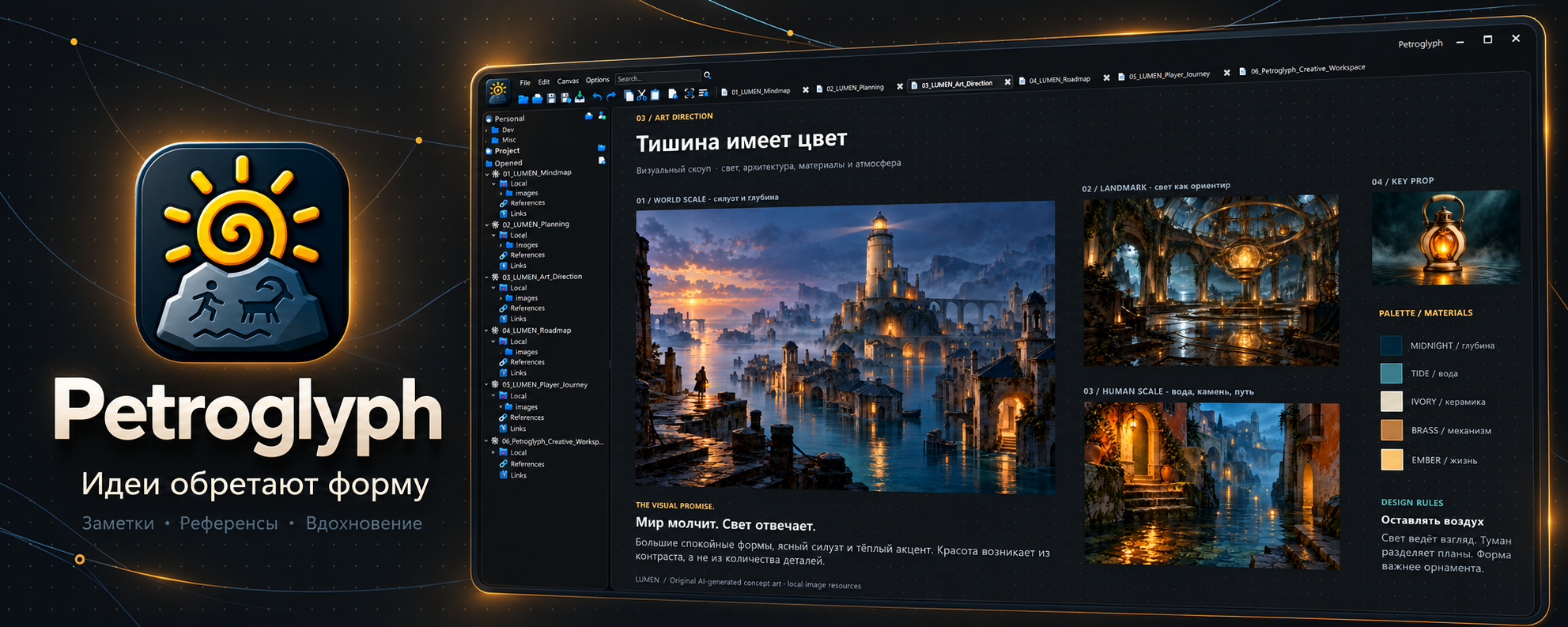Click the floppy disk Save icon
The width and height of the screenshot is (1568, 627).
pyautogui.click(x=551, y=98)
